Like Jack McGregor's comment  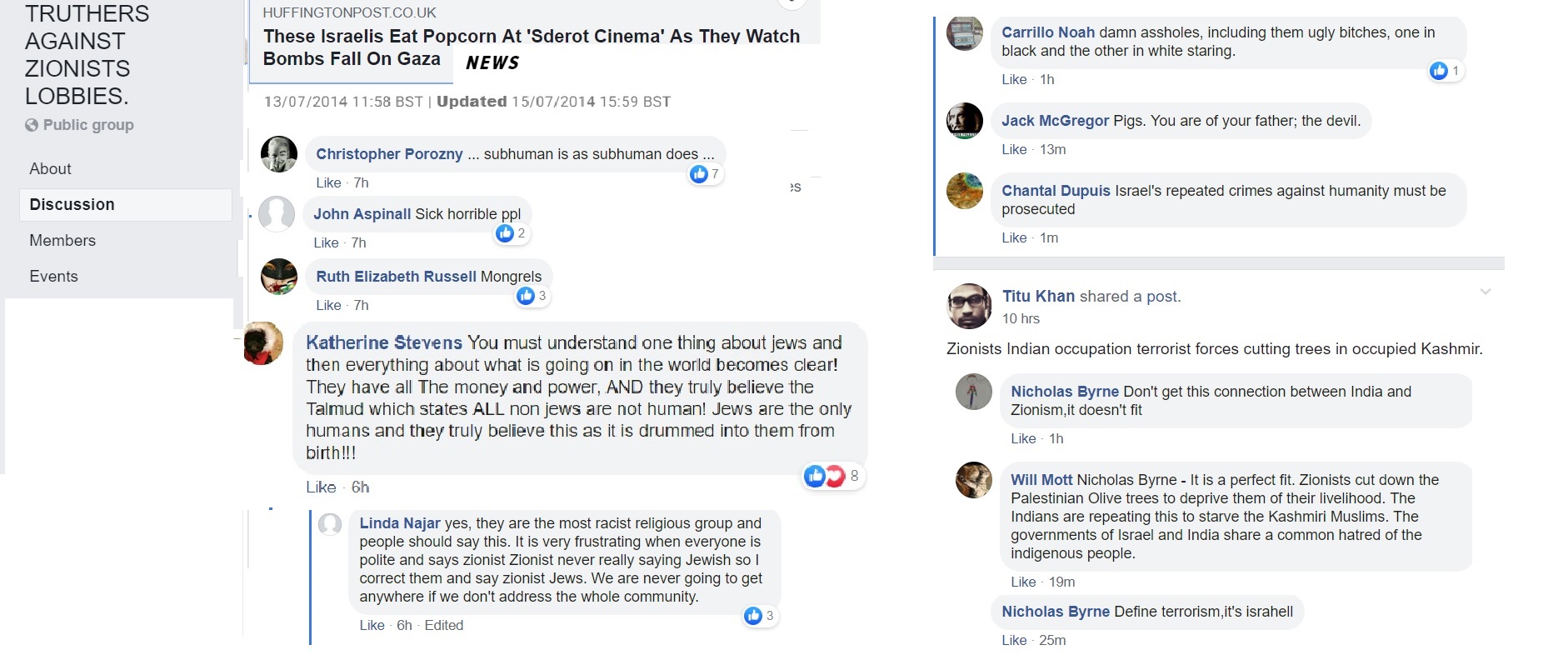pos(1013,150)
